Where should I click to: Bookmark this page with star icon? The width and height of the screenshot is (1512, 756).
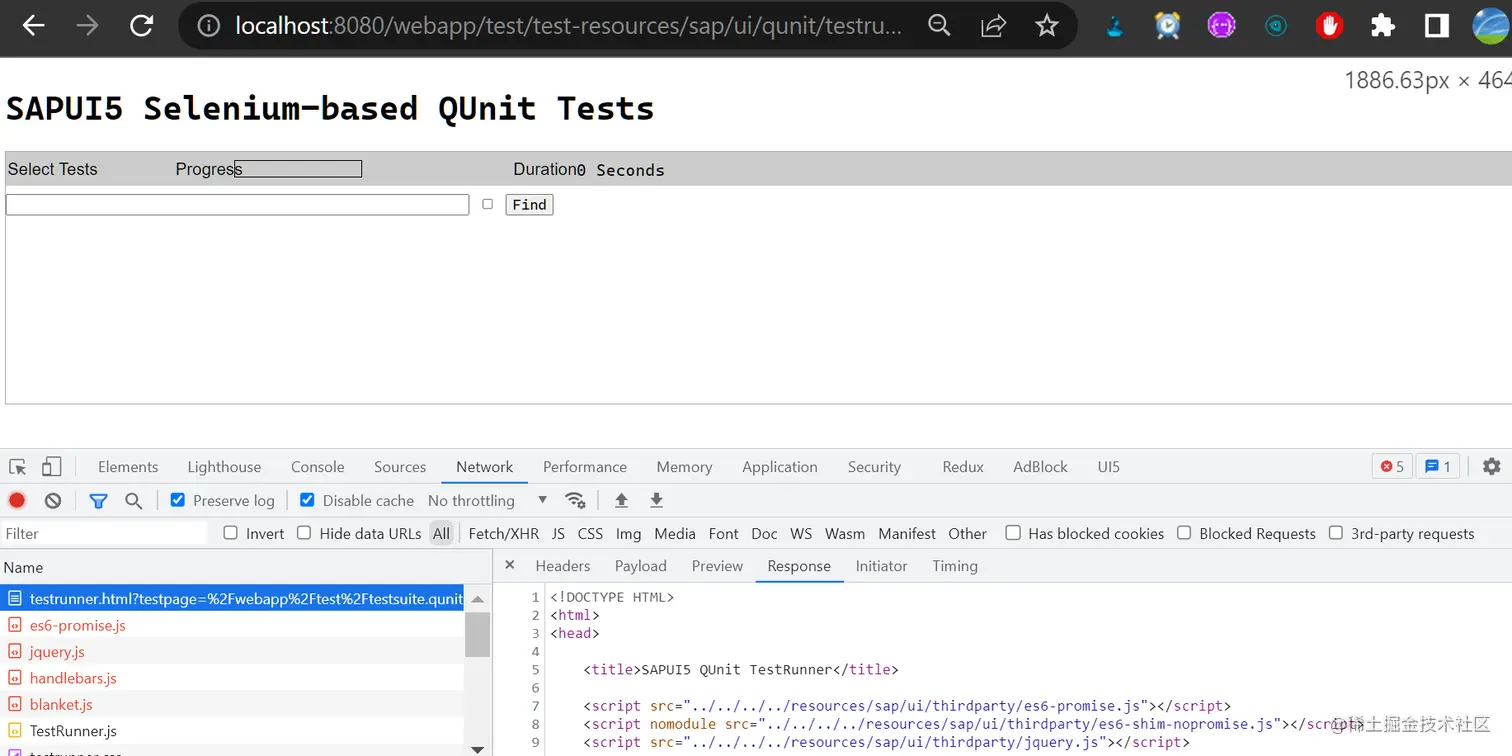pos(1047,26)
